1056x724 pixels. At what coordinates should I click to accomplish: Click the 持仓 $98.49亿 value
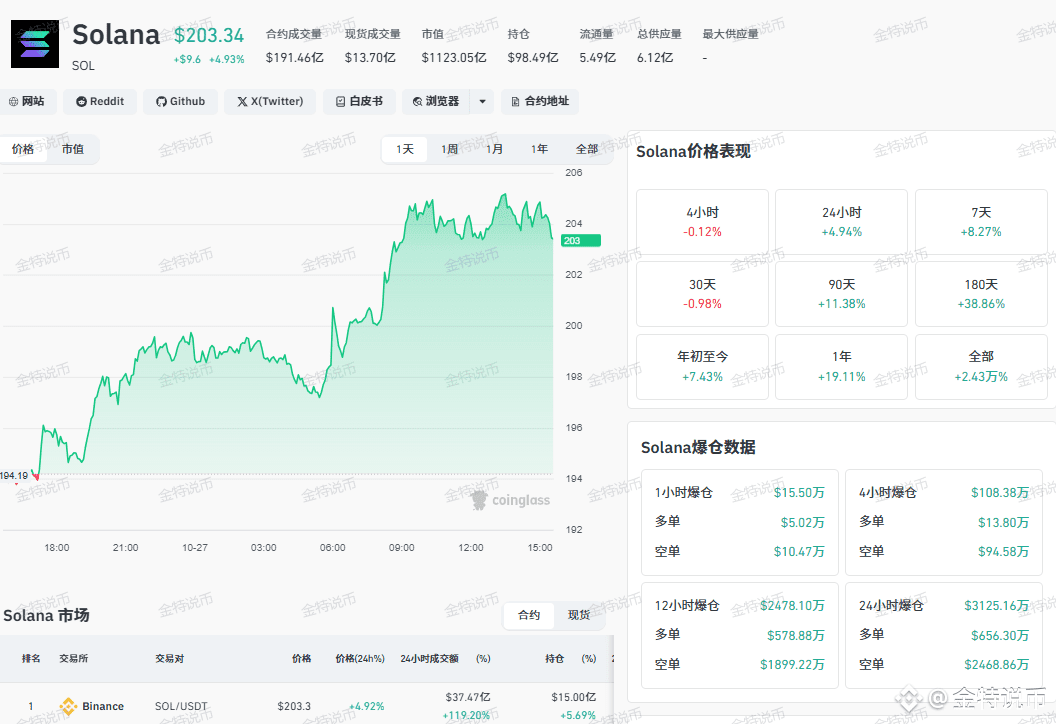(533, 58)
